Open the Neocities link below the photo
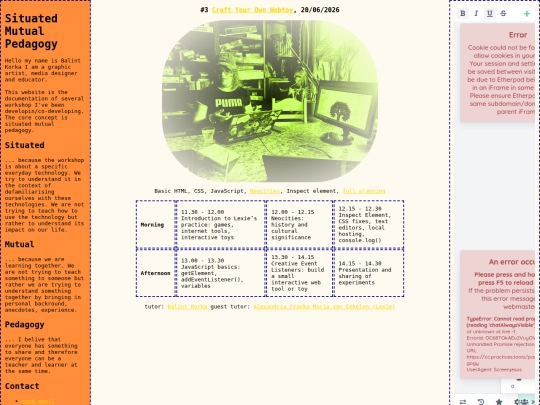This screenshot has width=540, height=405. pyautogui.click(x=264, y=191)
